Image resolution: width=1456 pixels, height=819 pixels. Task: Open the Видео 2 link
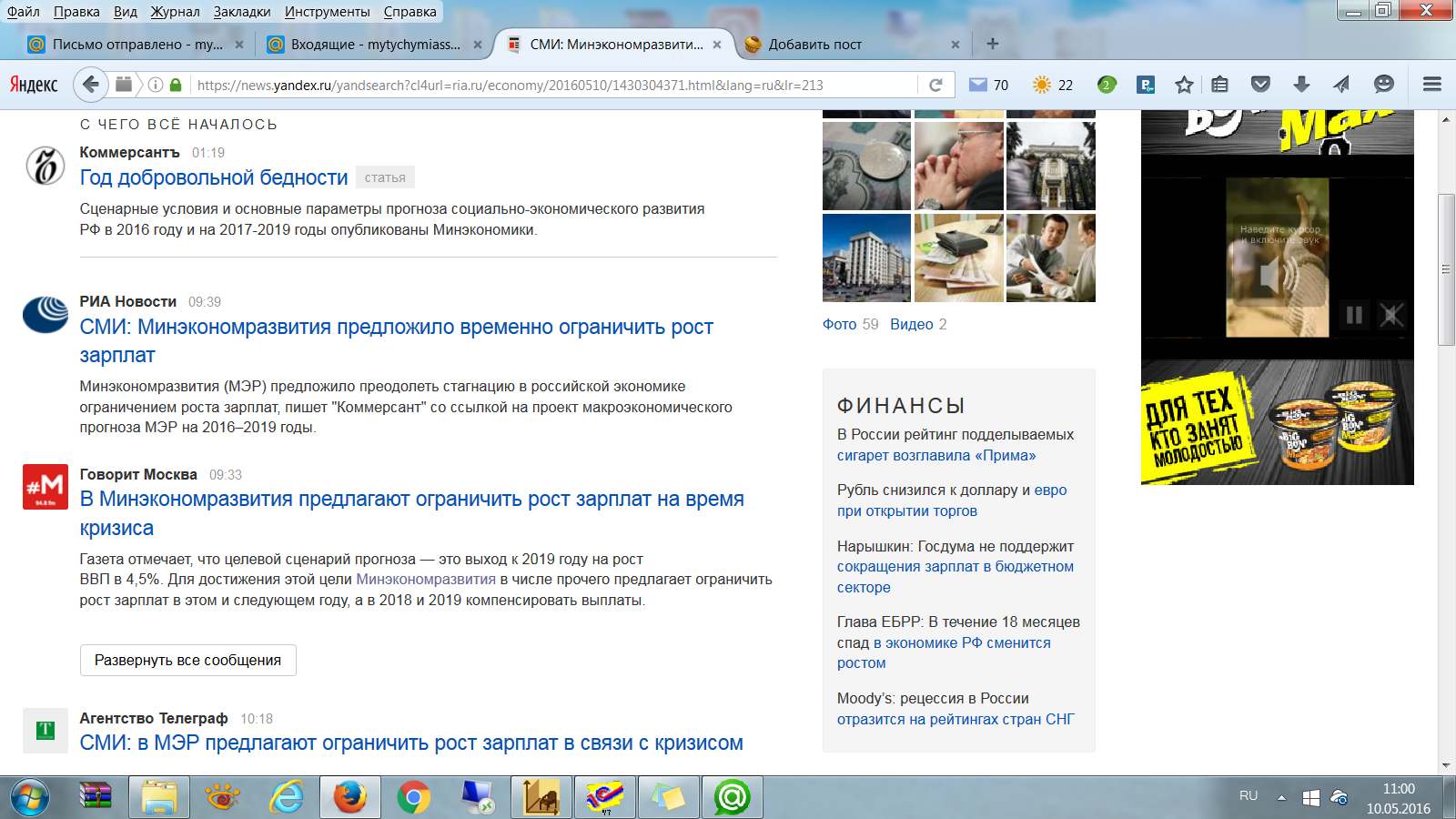click(918, 324)
